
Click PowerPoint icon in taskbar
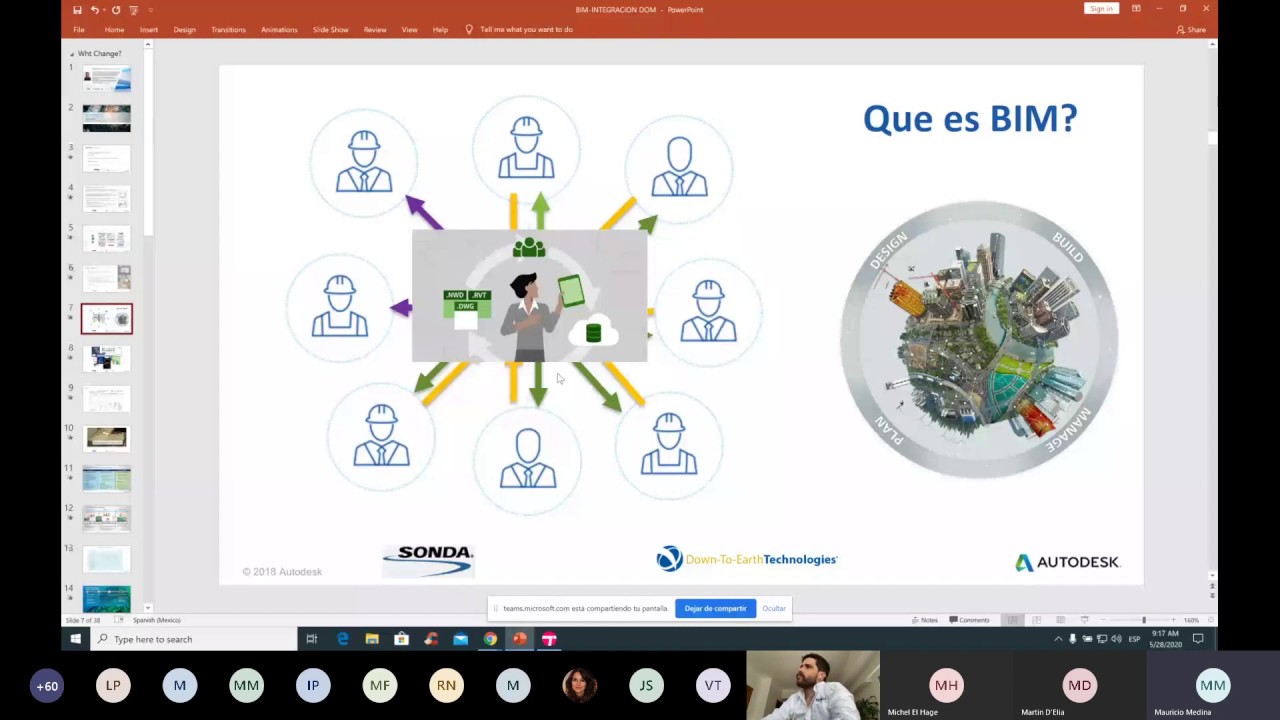tap(519, 639)
